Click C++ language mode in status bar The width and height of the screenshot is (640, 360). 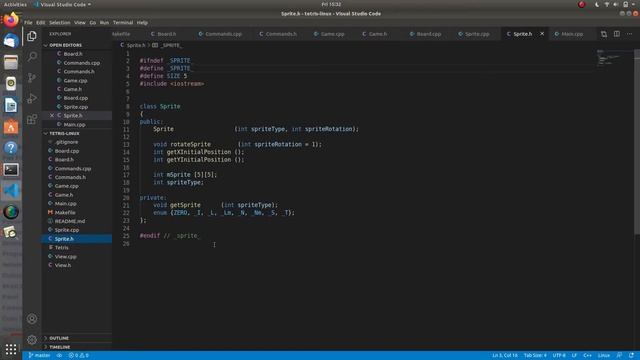pos(587,356)
